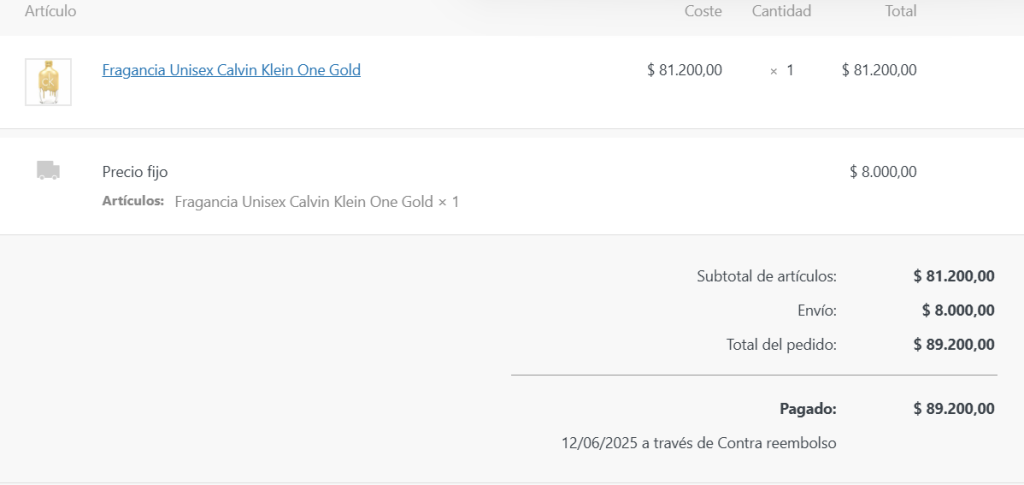The height and width of the screenshot is (485, 1024).
Task: Click the Total del pedido amount $ 89.200,00
Action: click(953, 344)
